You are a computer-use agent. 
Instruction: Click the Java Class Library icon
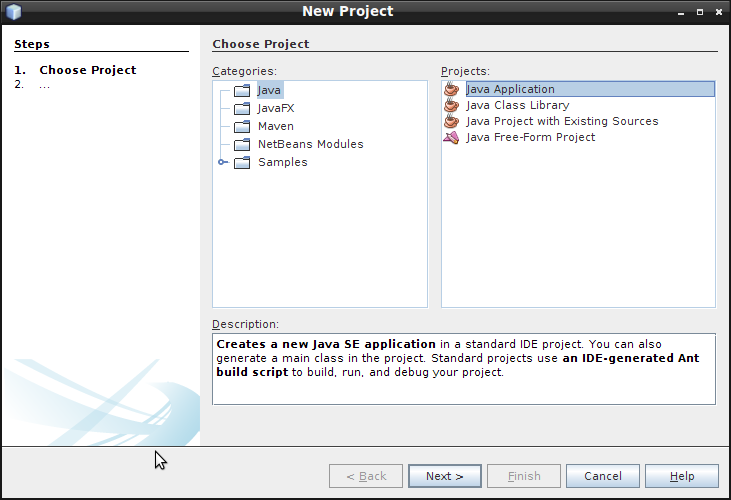click(452, 105)
